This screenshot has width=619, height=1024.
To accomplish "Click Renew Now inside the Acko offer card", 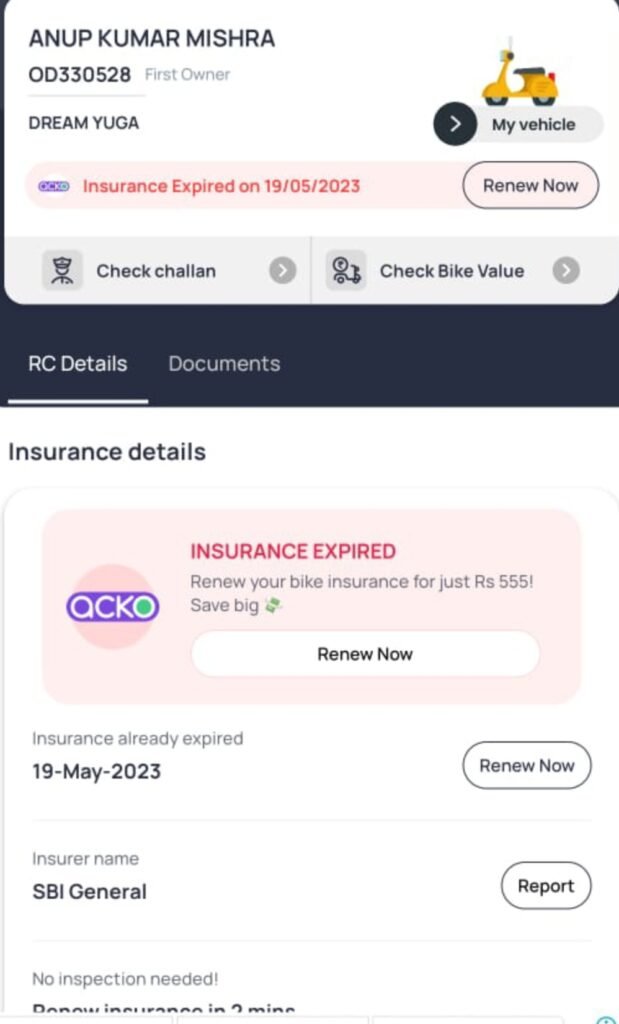I will pos(365,654).
